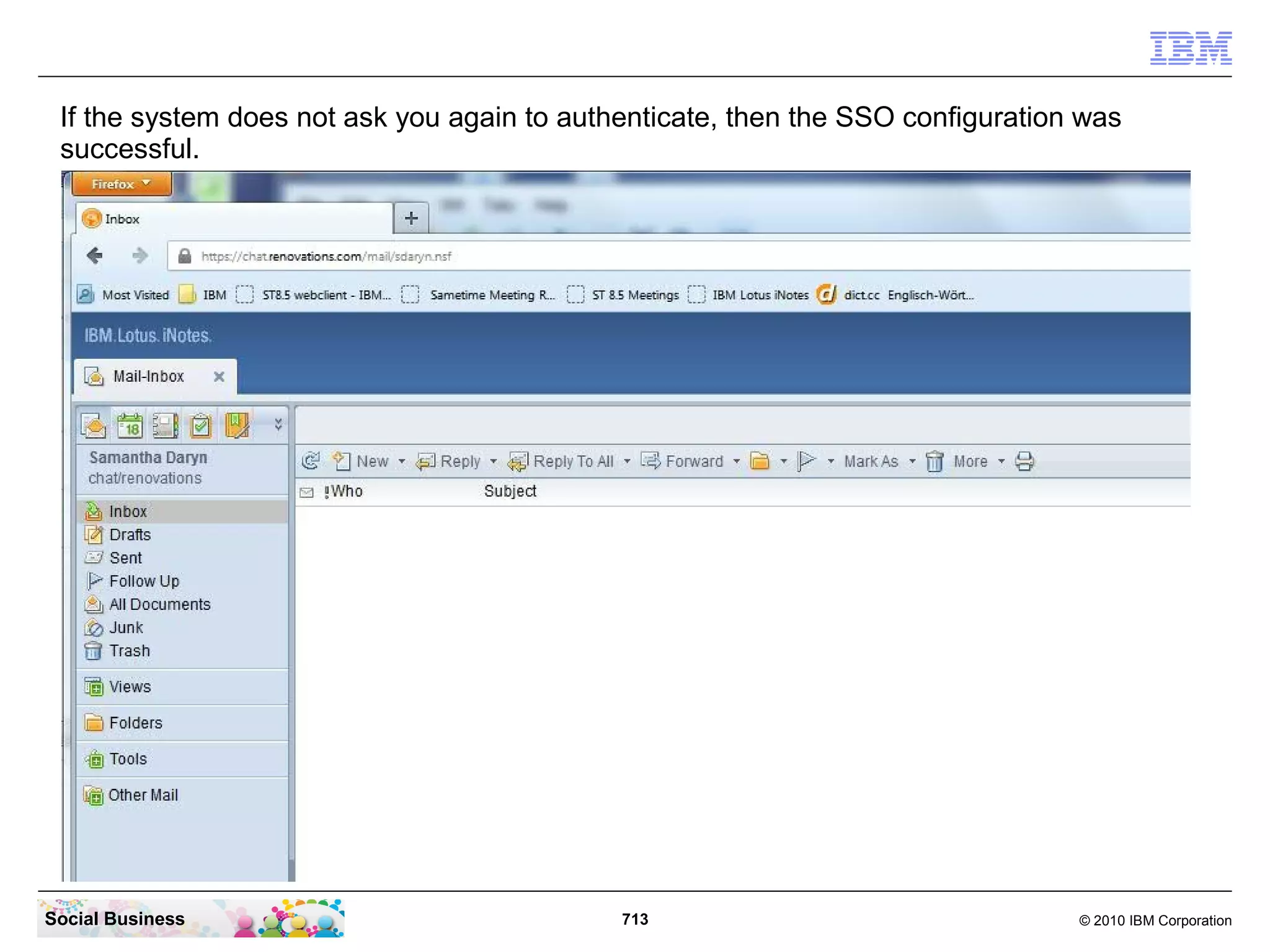This screenshot has height=952, width=1270.
Task: Select the Inbox folder
Action: coord(182,511)
